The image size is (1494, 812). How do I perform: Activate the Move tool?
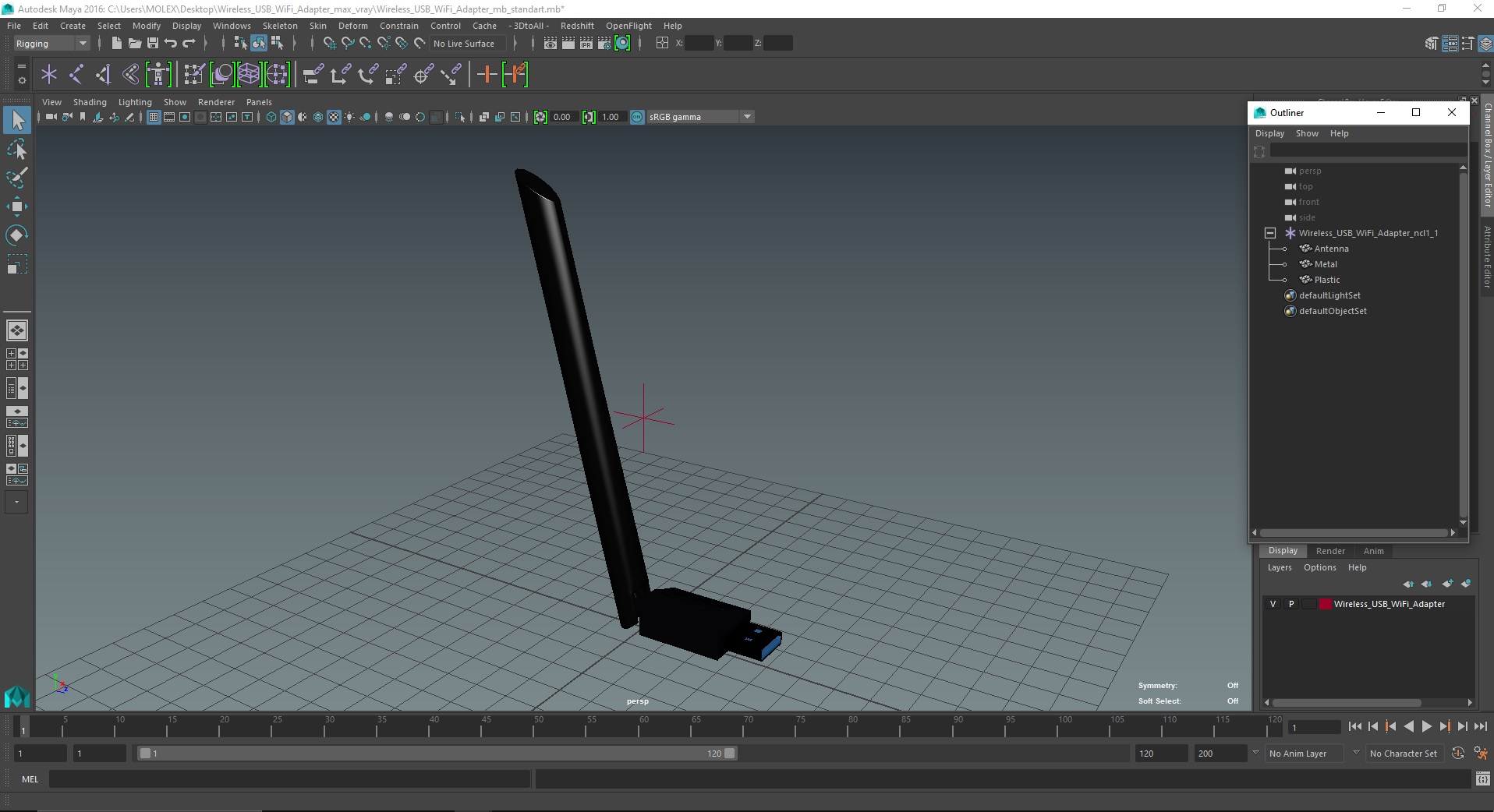tap(17, 207)
